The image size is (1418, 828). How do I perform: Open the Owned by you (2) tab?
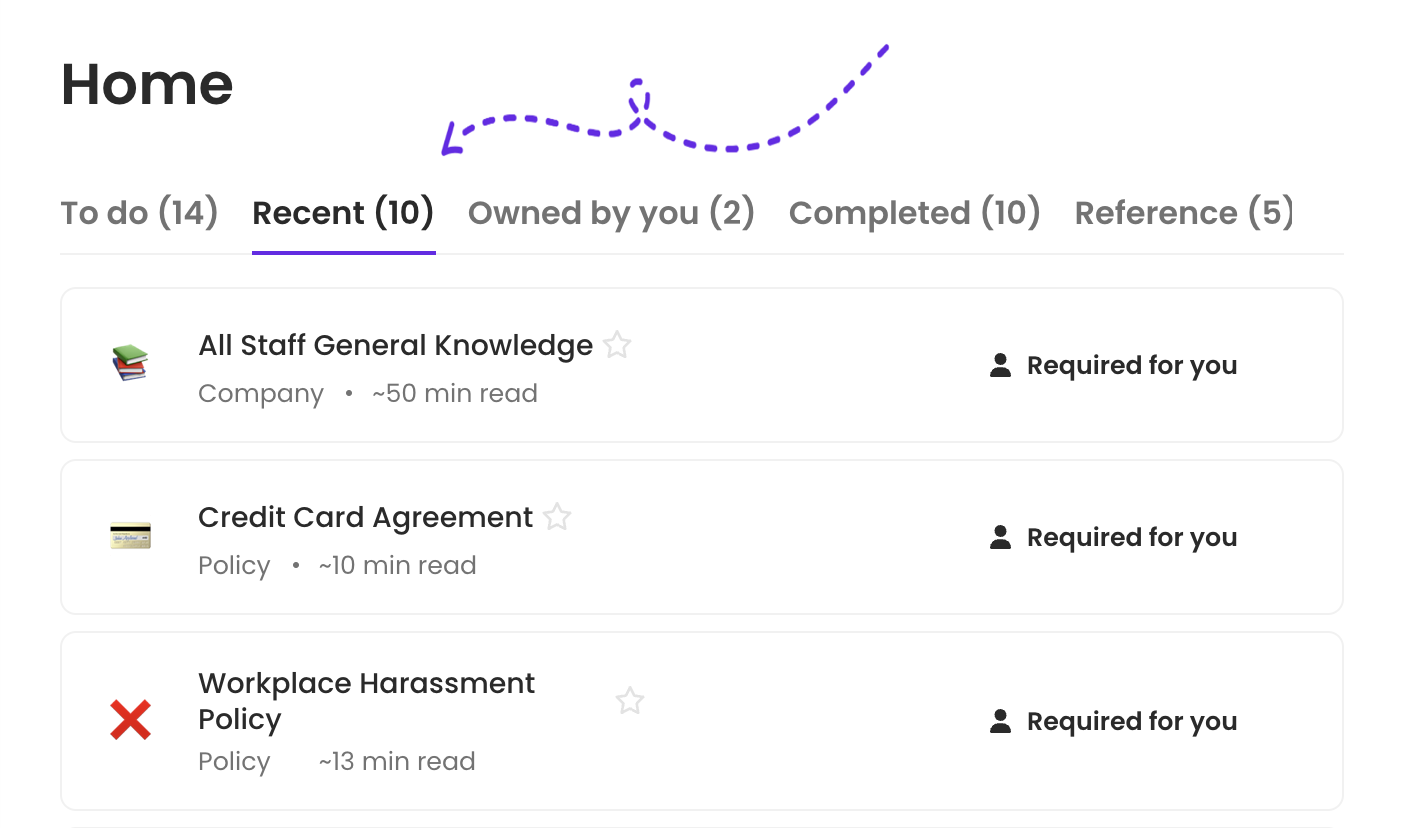tap(611, 213)
